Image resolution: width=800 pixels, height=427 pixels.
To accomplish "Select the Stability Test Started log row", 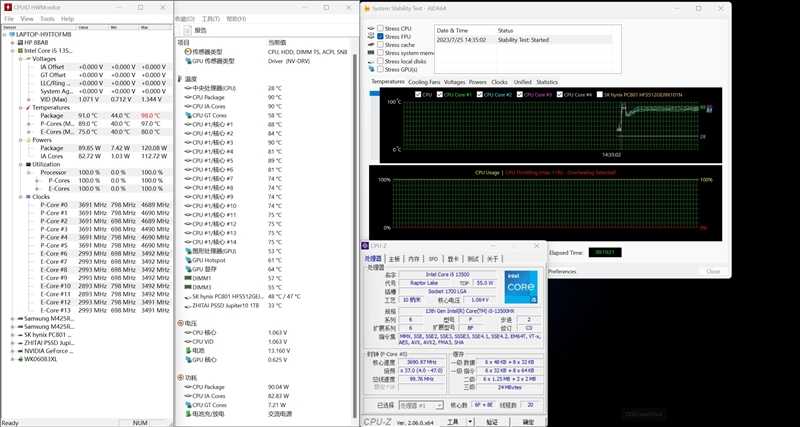I will coord(528,40).
